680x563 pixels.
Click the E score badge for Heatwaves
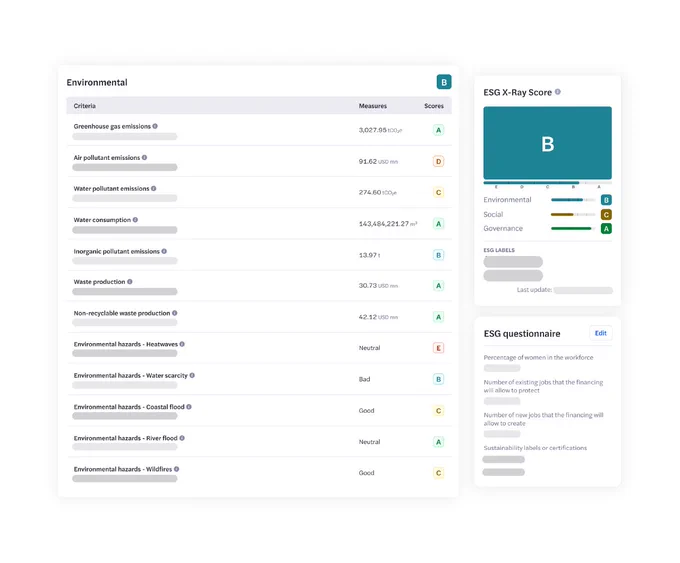[x=438, y=348]
